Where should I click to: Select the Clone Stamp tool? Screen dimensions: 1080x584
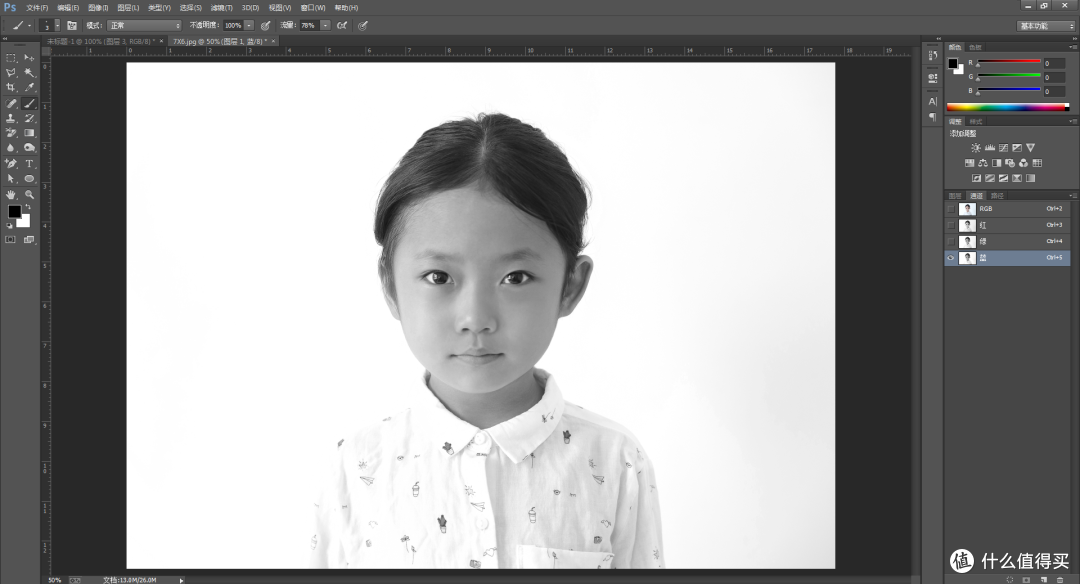tap(11, 118)
